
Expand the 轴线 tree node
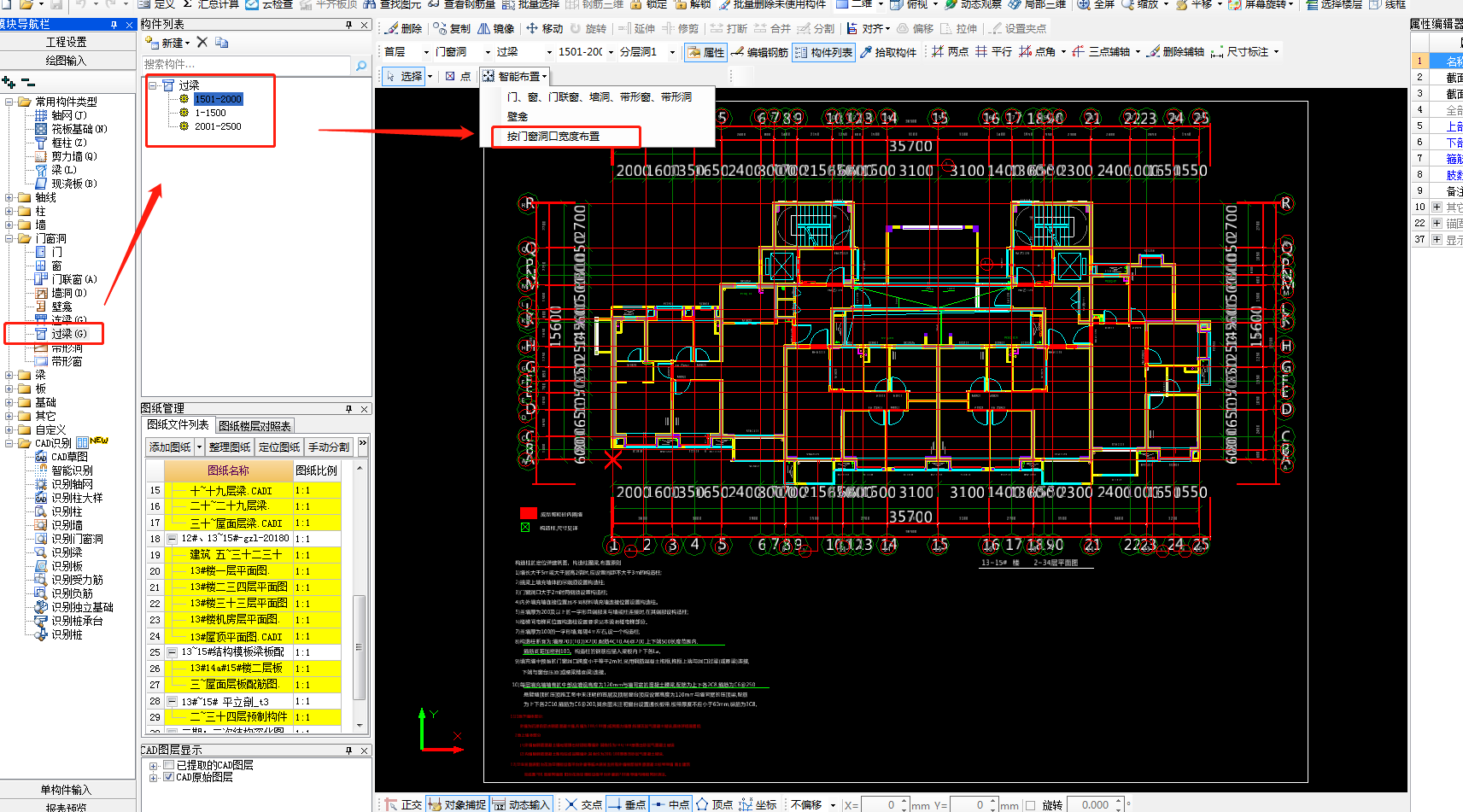[x=9, y=197]
